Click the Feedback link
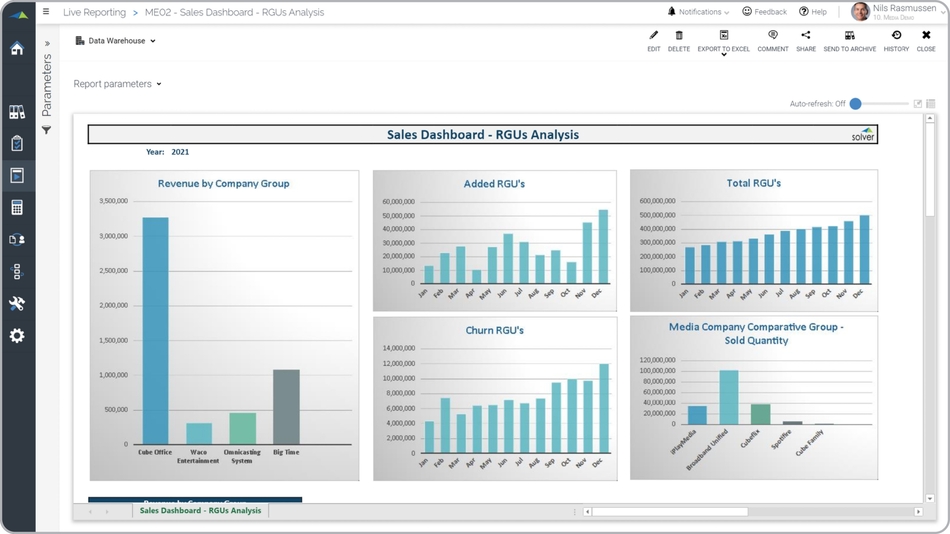Viewport: 950px width, 534px height. pyautogui.click(x=764, y=12)
